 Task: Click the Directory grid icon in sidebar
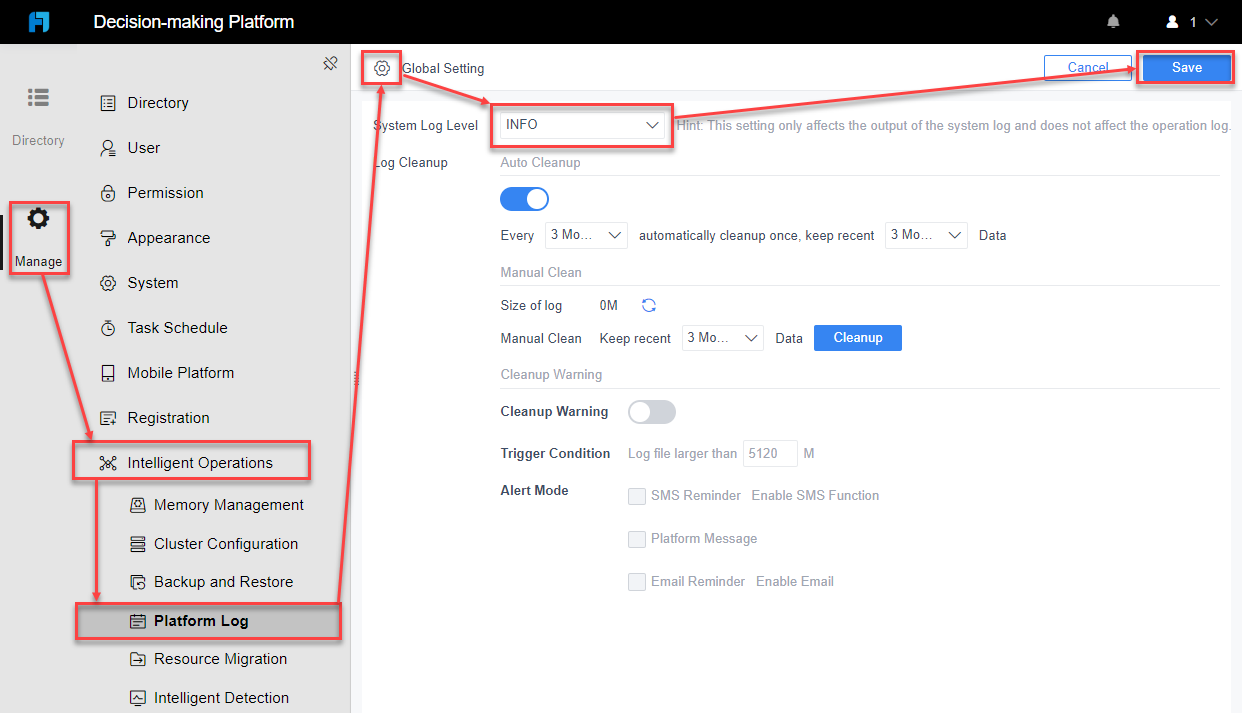[x=38, y=96]
